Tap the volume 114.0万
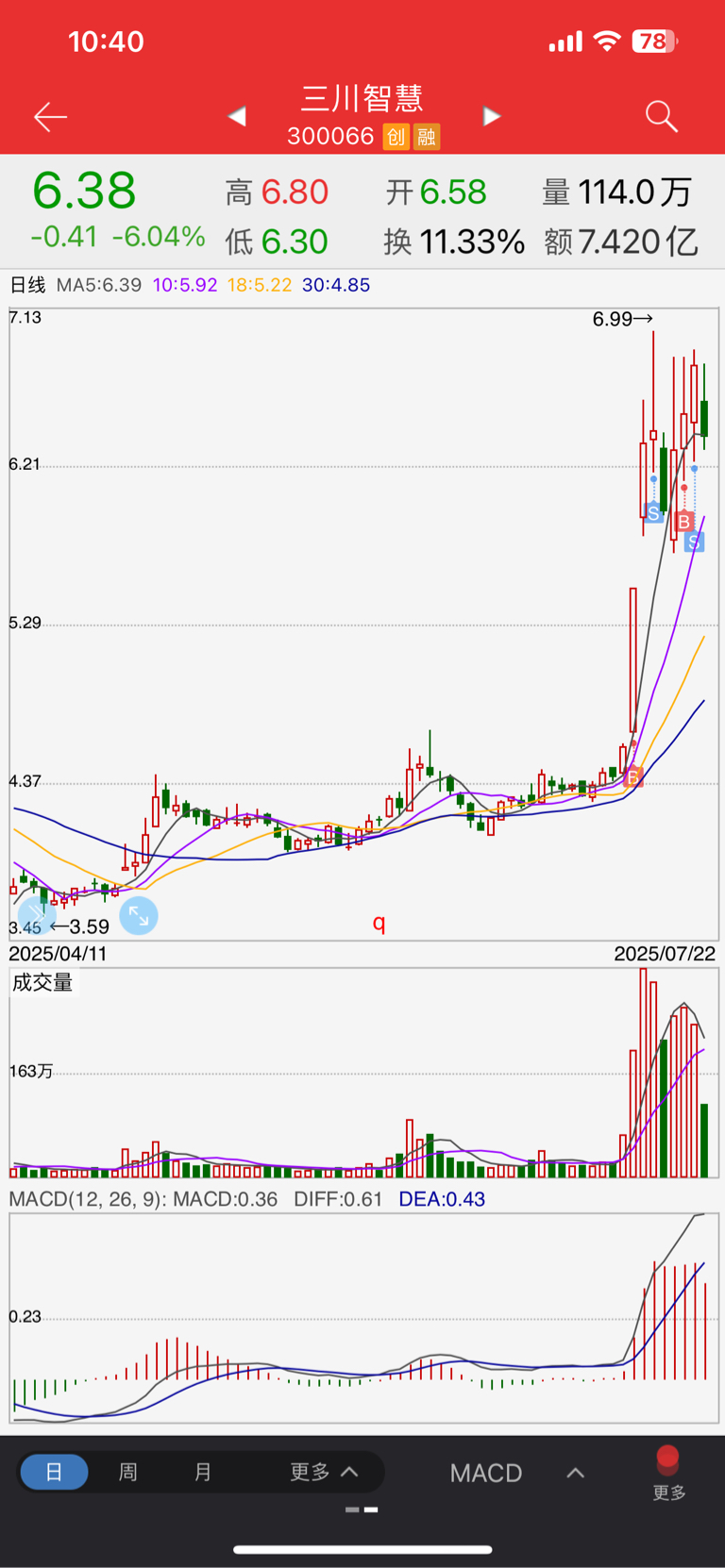The height and width of the screenshot is (1568, 725). (x=635, y=192)
